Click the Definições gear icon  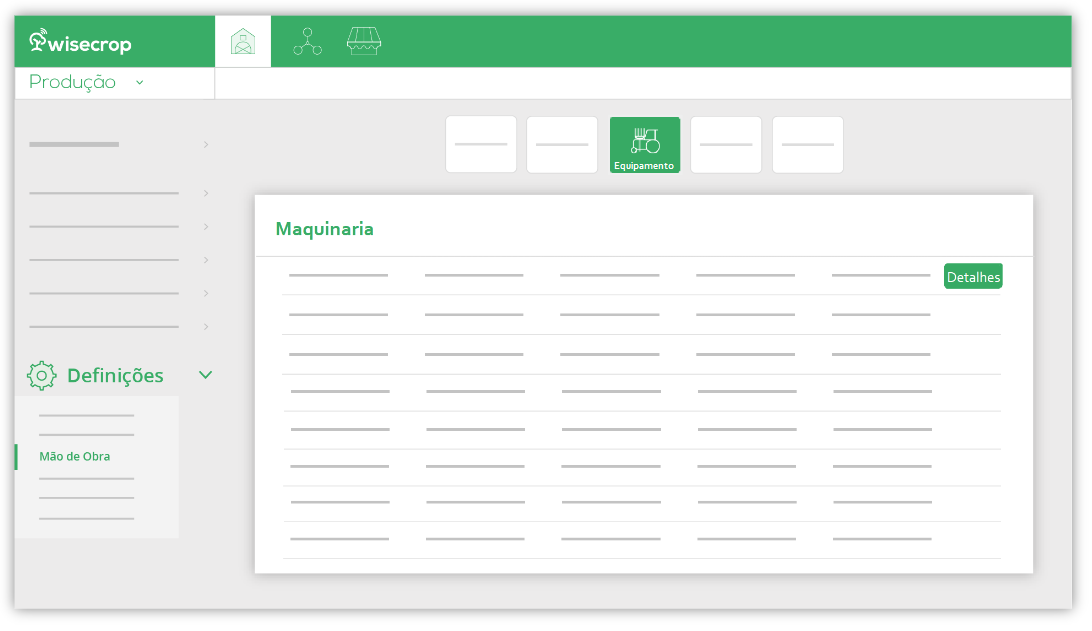(x=42, y=375)
